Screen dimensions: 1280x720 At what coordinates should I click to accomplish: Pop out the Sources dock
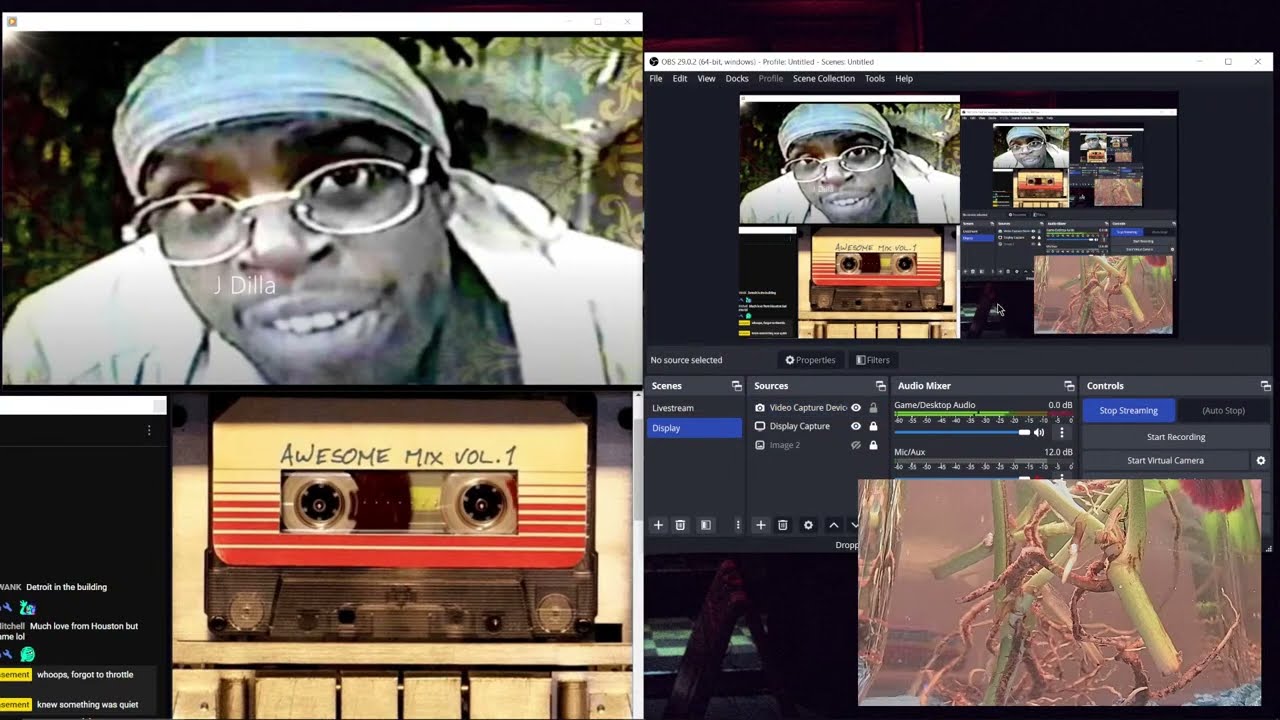(x=881, y=386)
